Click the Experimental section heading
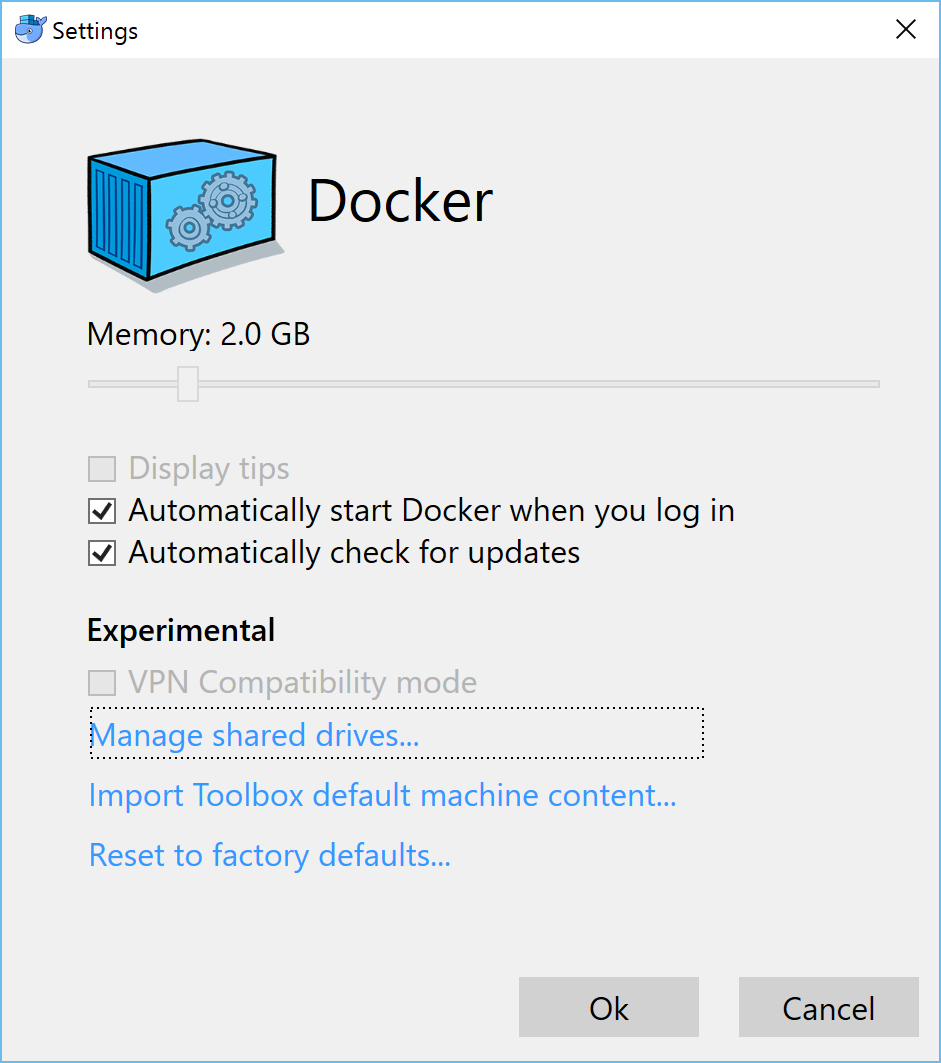The image size is (941, 1063). (x=180, y=630)
